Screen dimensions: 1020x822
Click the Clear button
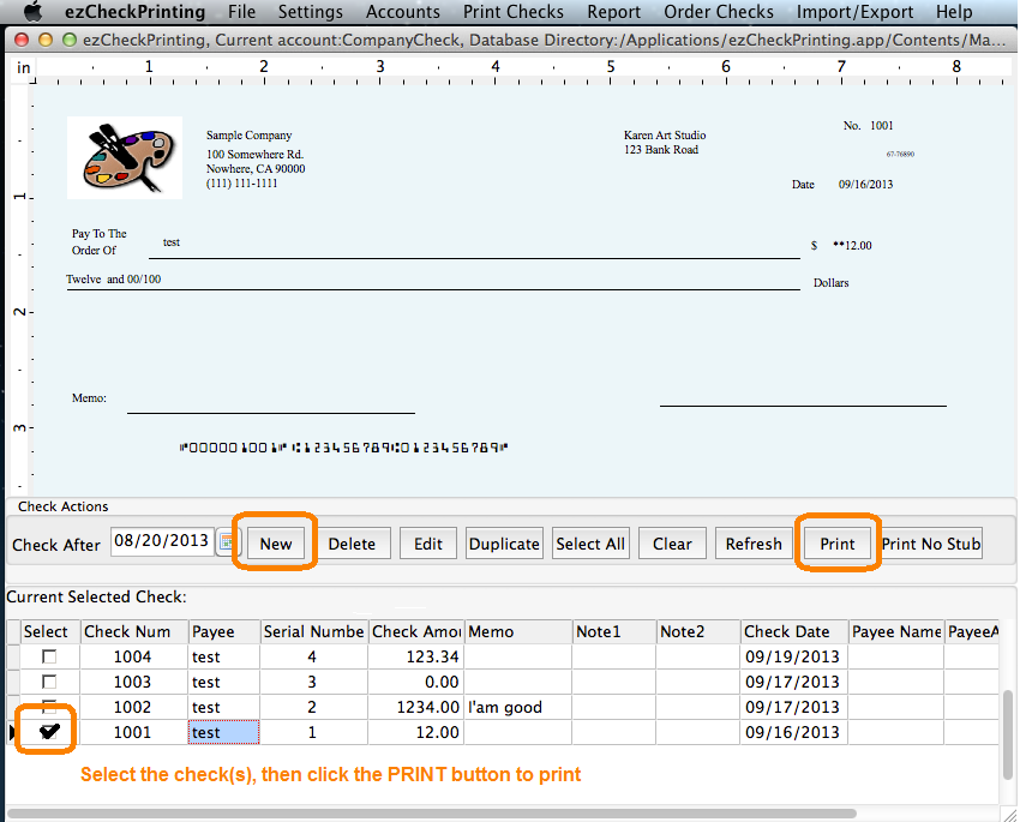(672, 544)
